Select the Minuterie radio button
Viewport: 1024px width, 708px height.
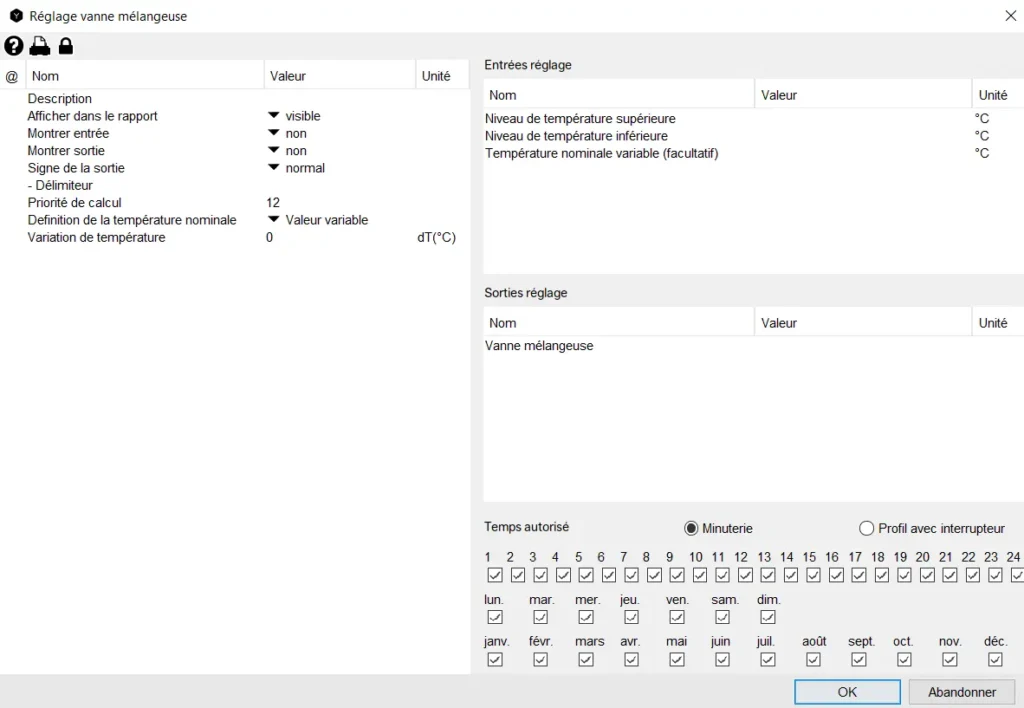[x=691, y=528]
